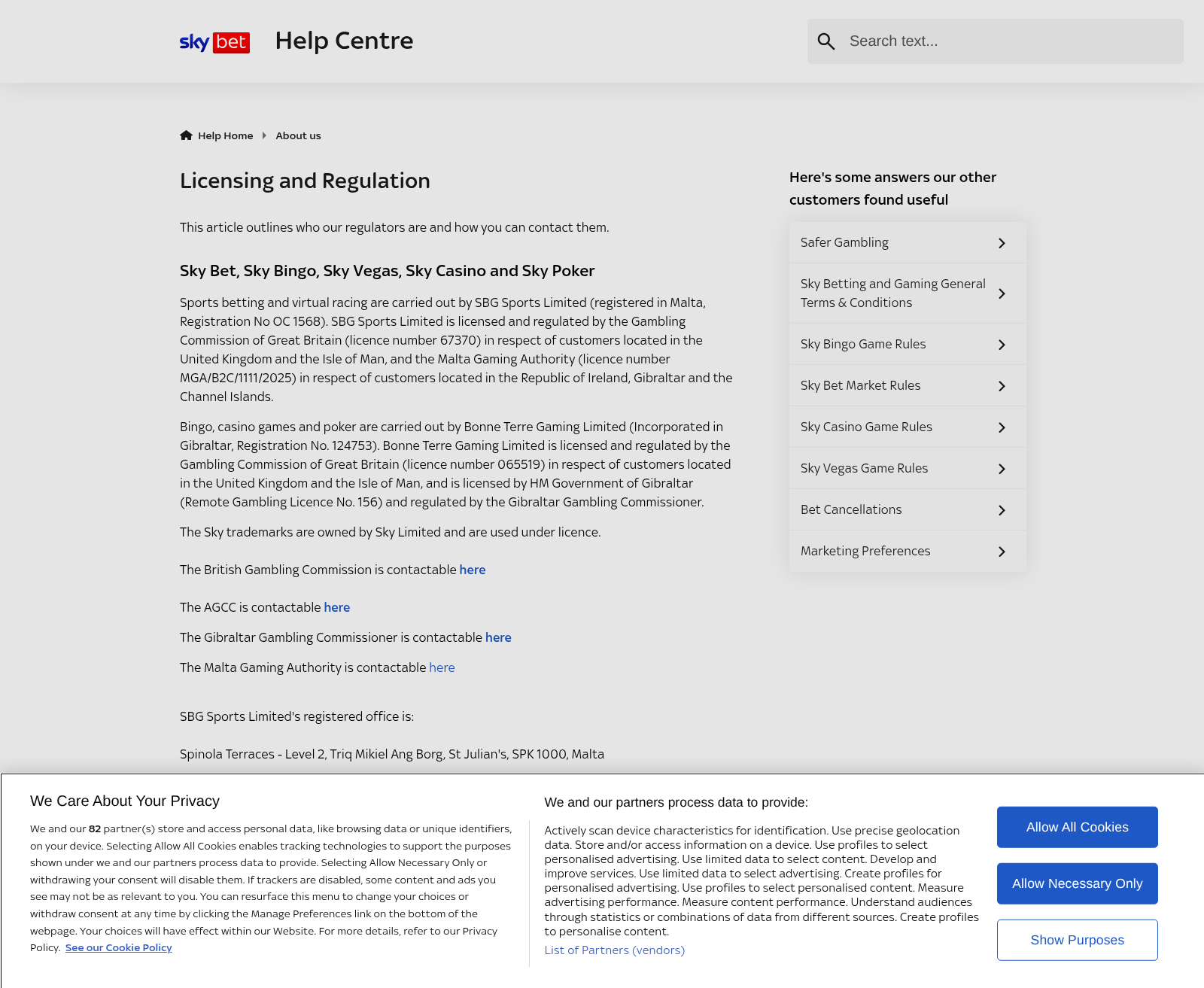Open the About us breadcrumb
Viewport: 1204px width, 988px height.
pyautogui.click(x=298, y=135)
